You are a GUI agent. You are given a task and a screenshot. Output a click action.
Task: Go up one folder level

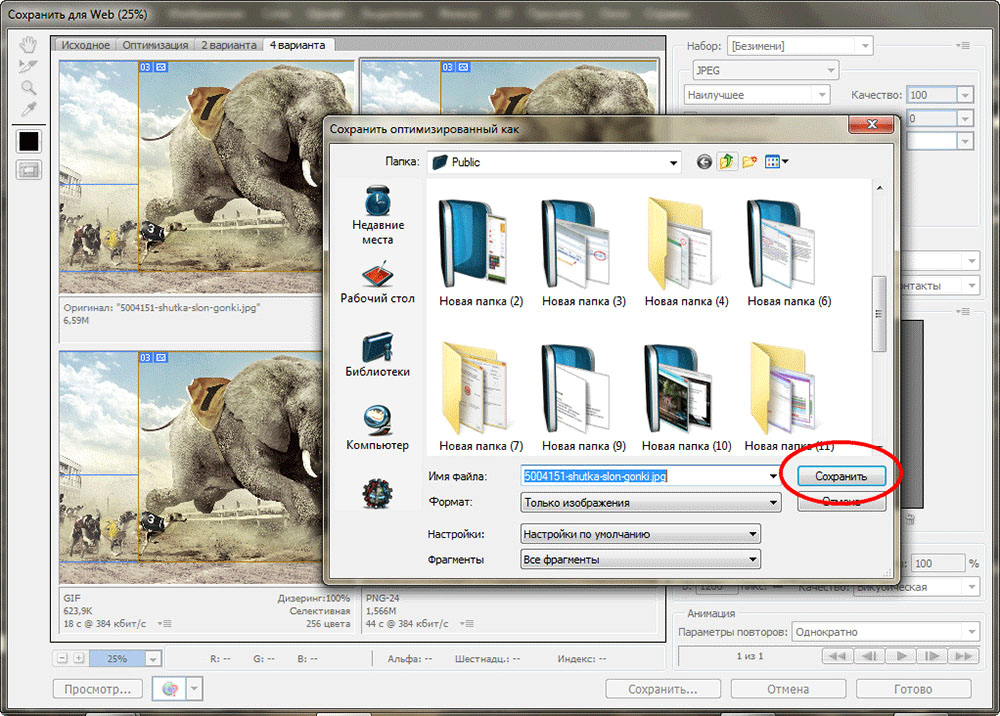727,162
